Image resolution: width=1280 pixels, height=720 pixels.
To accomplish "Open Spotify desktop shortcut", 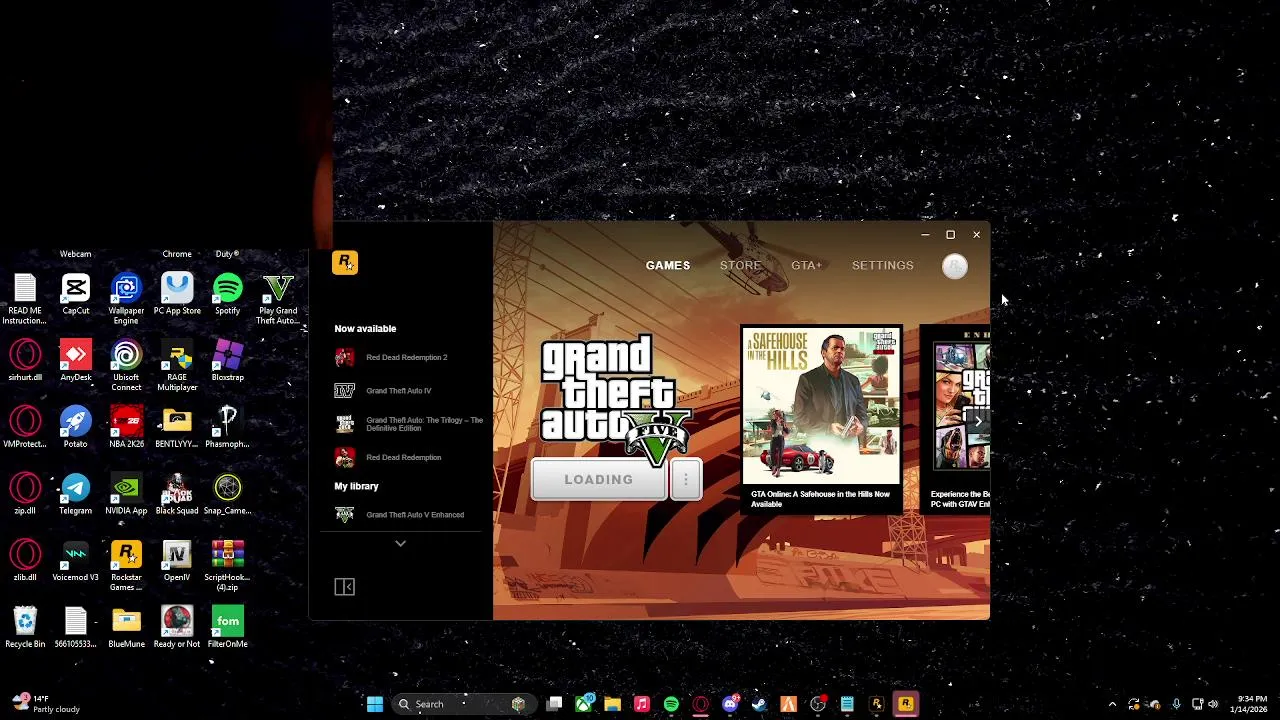I will pos(227,294).
